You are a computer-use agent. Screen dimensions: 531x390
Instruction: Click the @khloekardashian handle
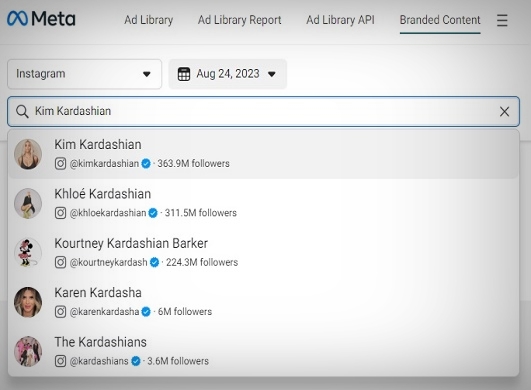108,213
